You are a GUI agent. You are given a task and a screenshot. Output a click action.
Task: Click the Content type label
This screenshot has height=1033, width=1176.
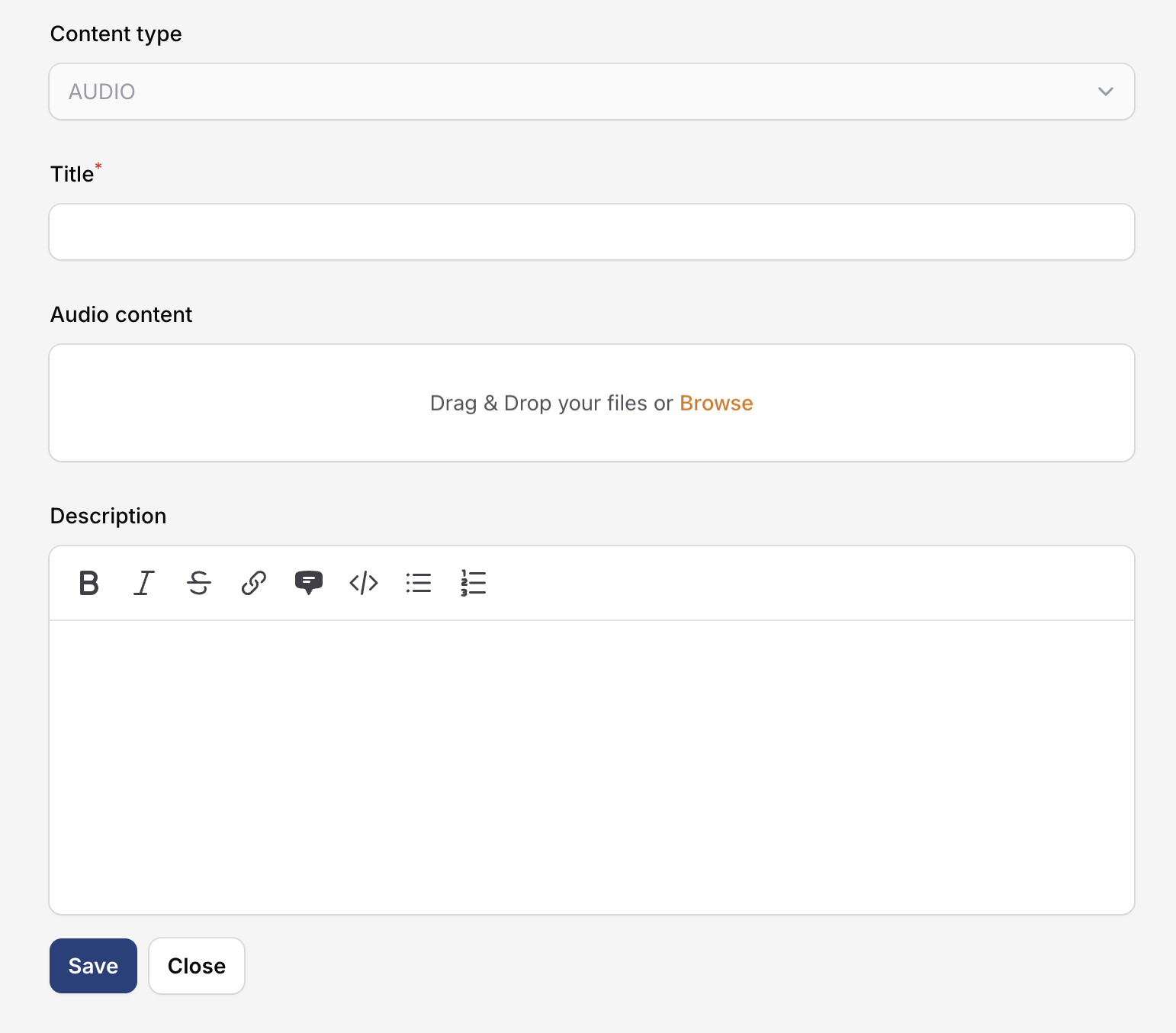(116, 34)
